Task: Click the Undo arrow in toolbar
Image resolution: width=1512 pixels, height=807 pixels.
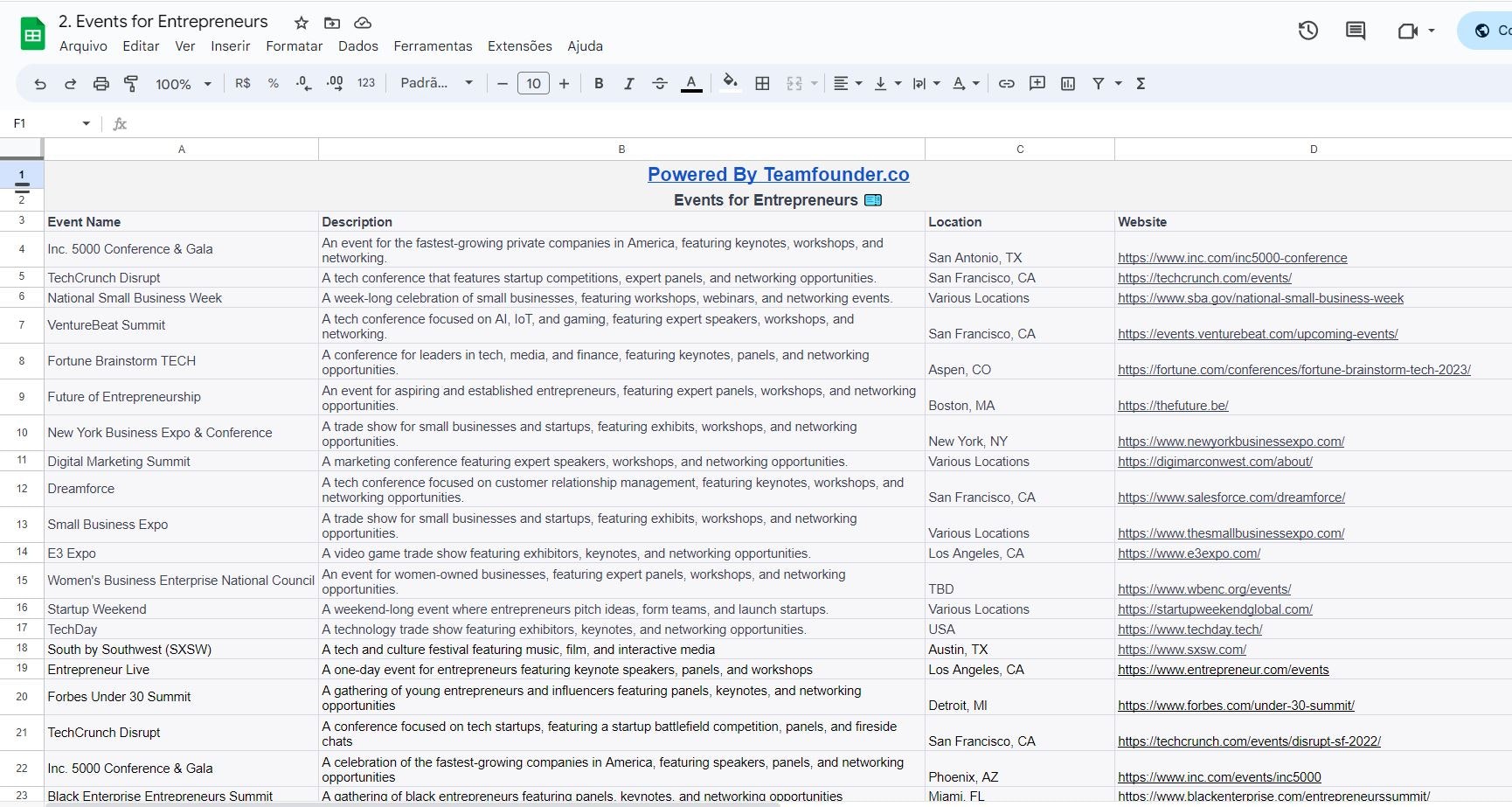Action: coord(40,84)
